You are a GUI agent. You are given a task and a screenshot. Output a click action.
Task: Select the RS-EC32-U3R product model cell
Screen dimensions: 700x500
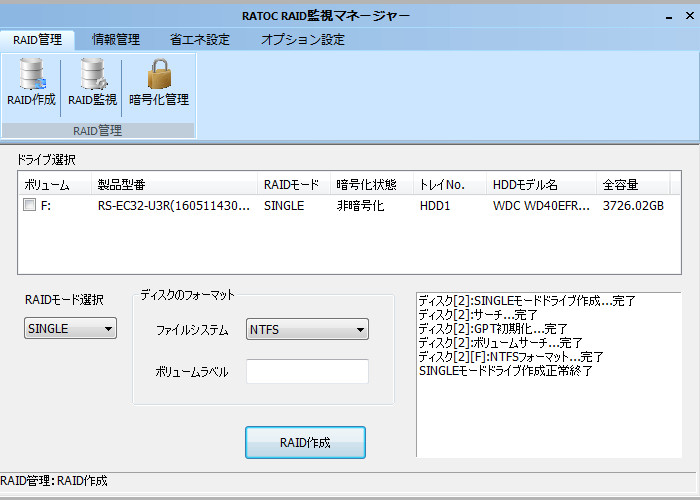coord(174,206)
